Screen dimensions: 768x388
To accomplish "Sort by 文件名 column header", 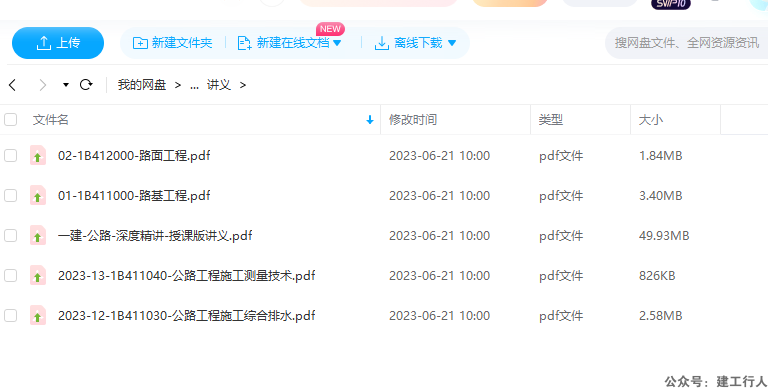I will 50,120.
